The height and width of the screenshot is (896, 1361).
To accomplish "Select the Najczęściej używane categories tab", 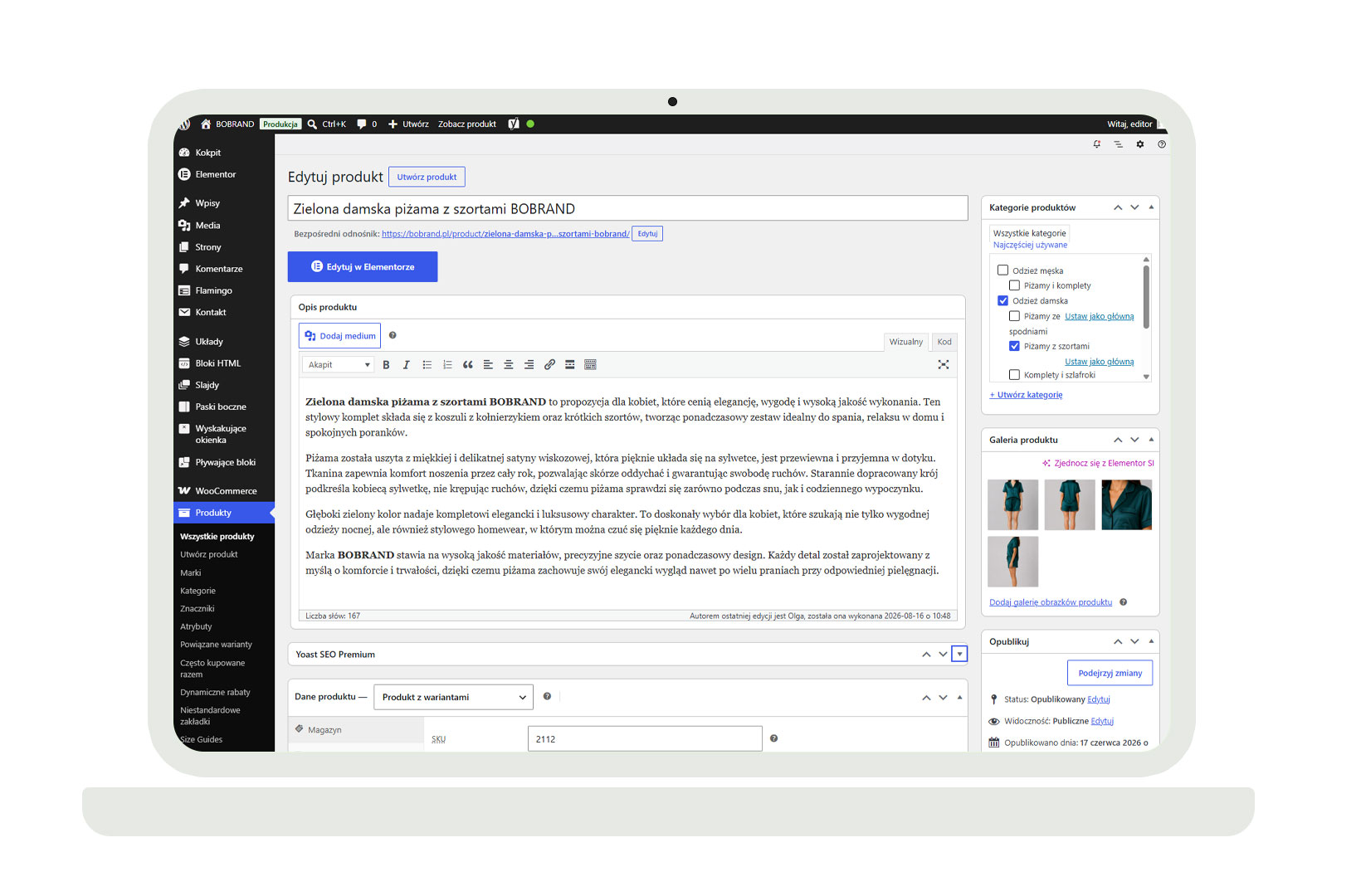I will [x=1031, y=246].
